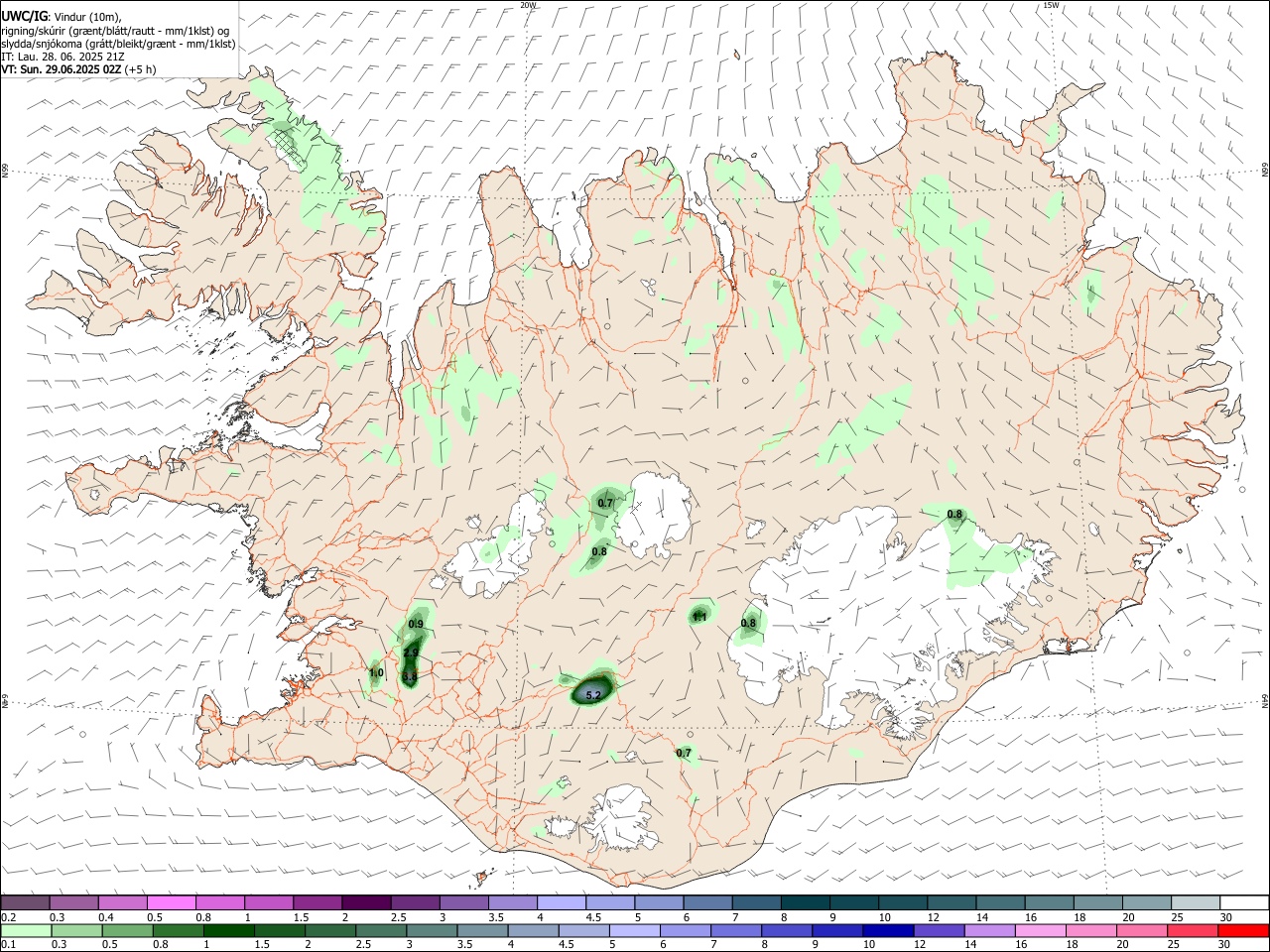Pick the lavender snow-scale swatch between 4 and 4.5
The height and width of the screenshot is (952, 1270).
pos(562,903)
